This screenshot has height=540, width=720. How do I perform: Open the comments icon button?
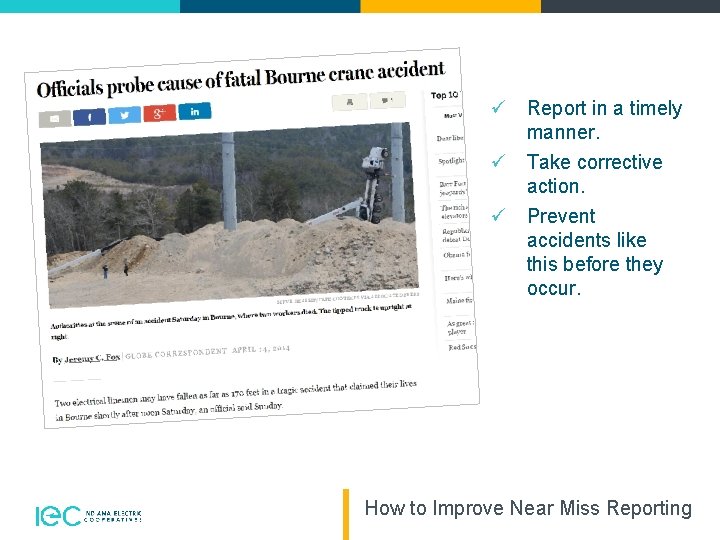click(x=387, y=100)
